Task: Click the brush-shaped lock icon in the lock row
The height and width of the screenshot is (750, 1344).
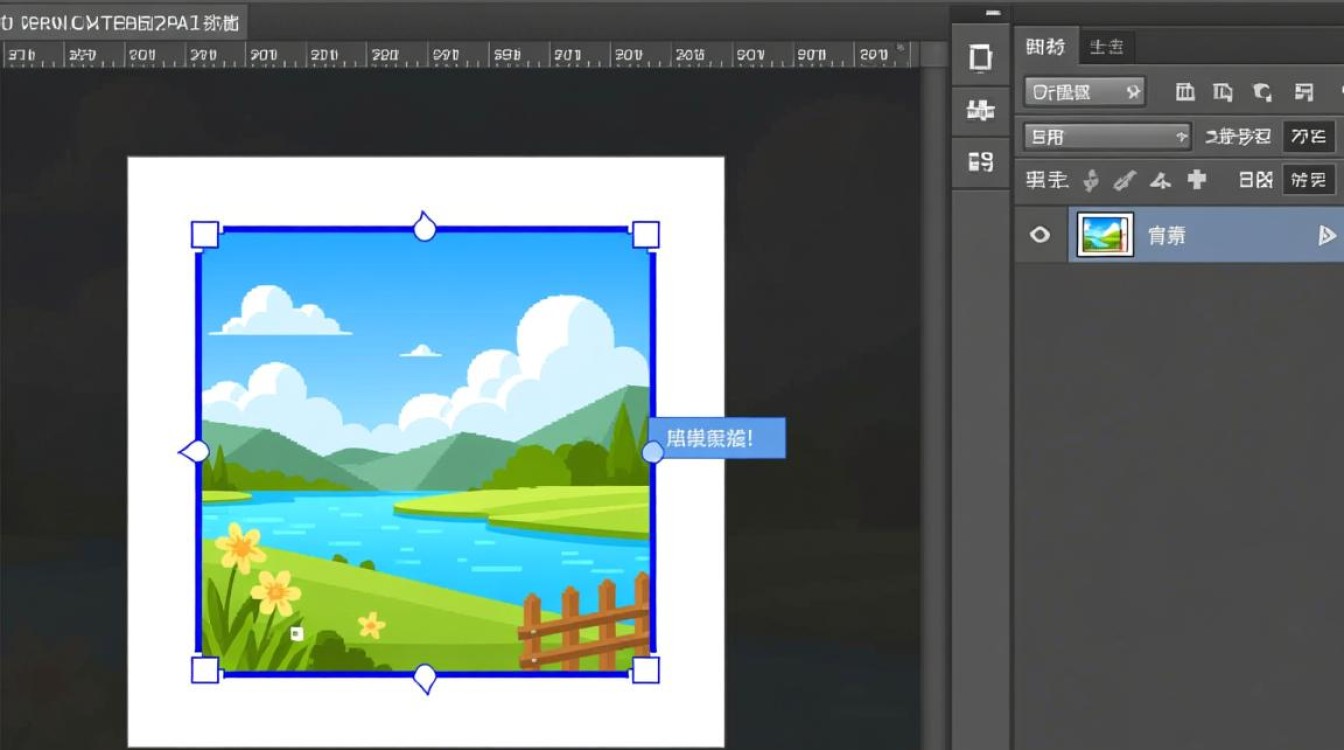Action: pos(1125,181)
